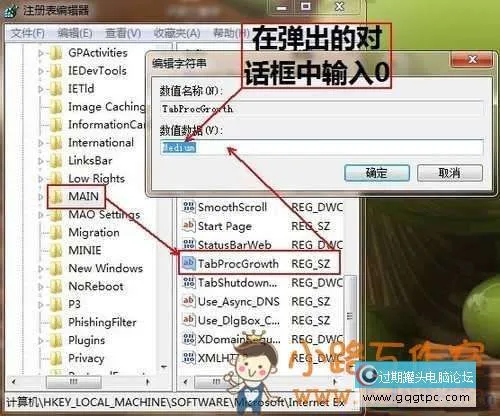Select the LinksBar tree item
The image size is (500, 416).
click(x=90, y=161)
